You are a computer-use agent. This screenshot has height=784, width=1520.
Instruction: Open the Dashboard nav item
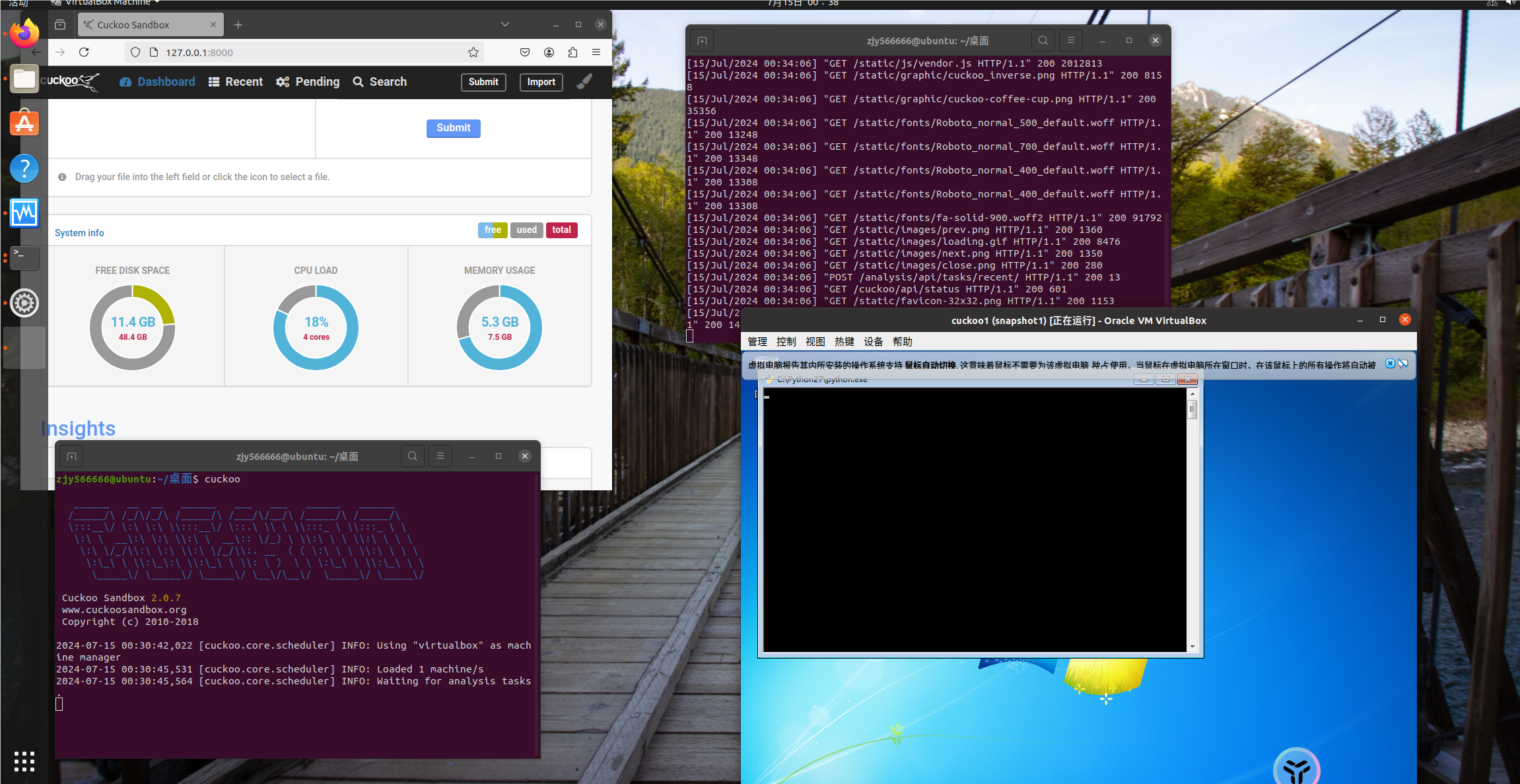157,82
